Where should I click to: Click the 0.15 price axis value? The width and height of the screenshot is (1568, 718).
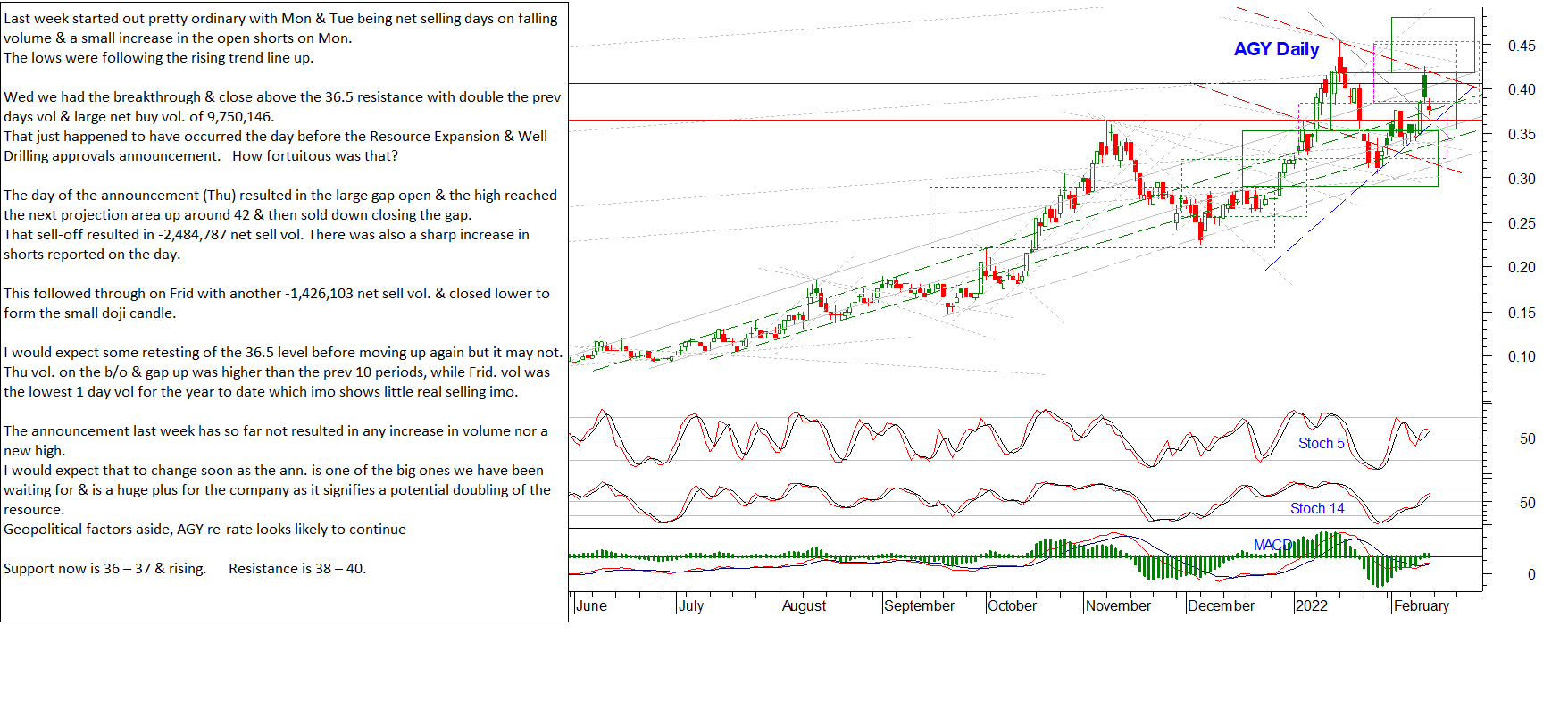click(x=1522, y=313)
